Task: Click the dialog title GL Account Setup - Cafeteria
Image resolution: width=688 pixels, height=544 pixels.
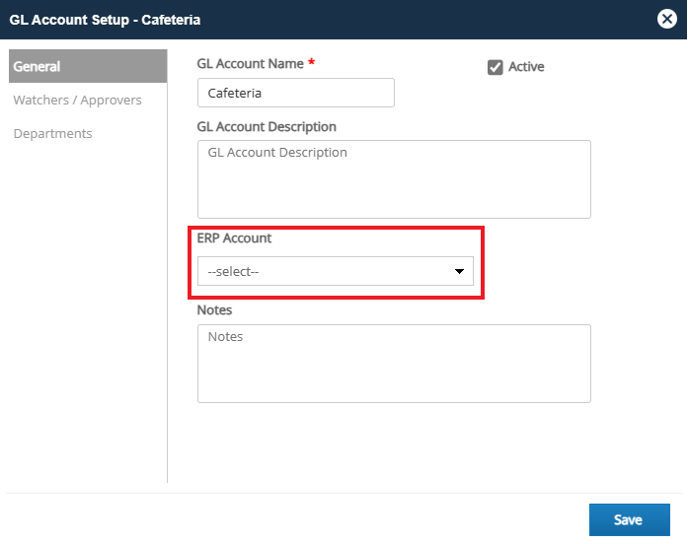Action: pyautogui.click(x=105, y=20)
